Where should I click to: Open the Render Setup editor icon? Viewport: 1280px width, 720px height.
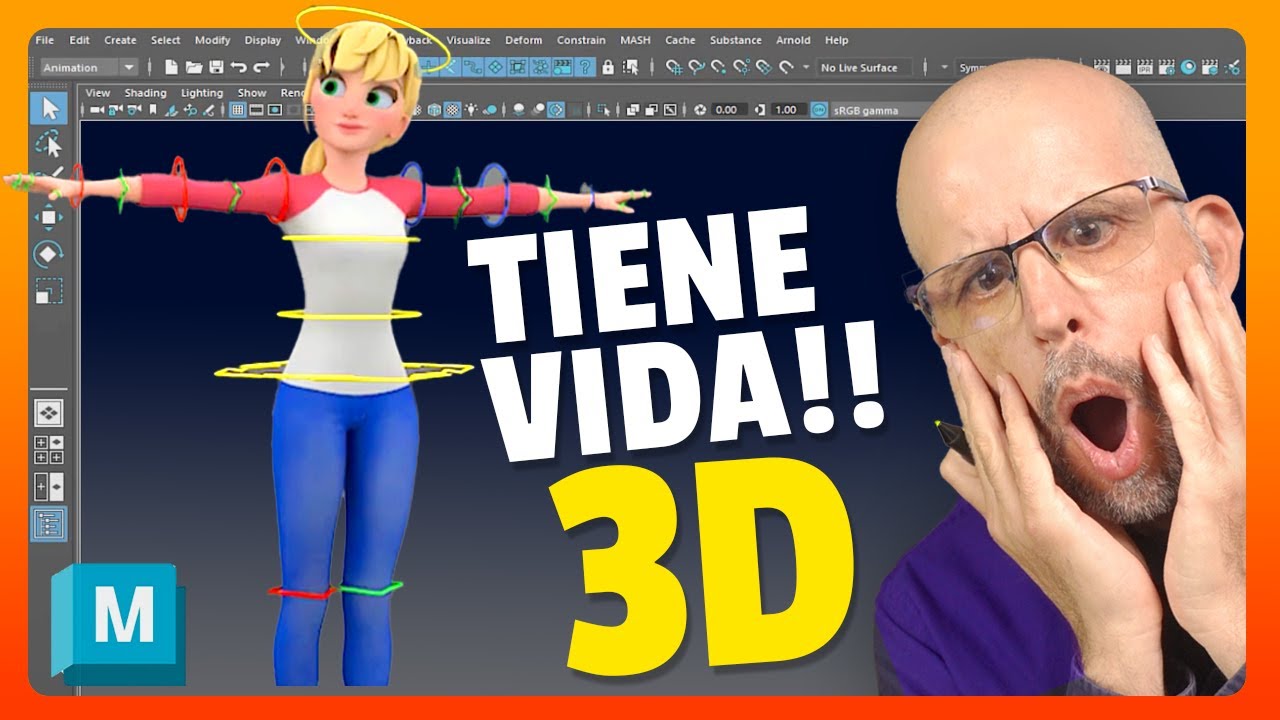(x=1210, y=67)
